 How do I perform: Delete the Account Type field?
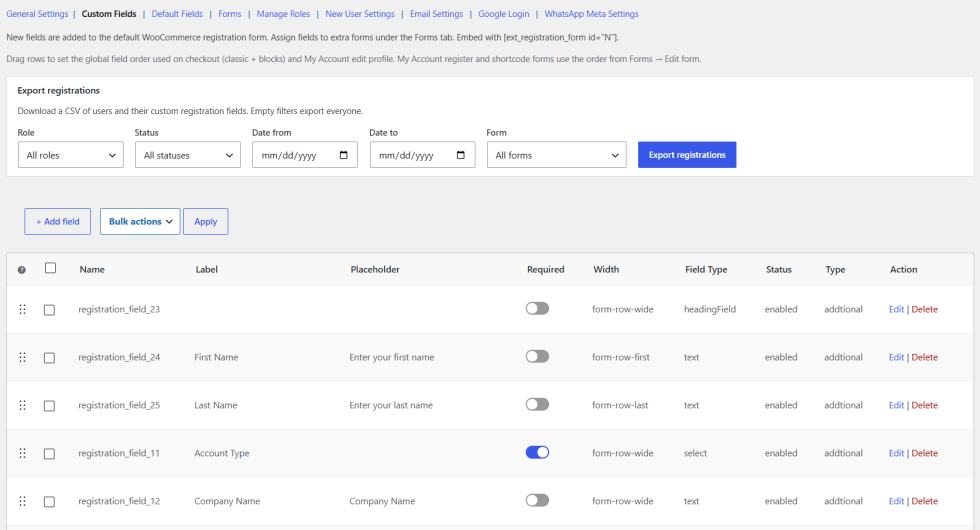tap(924, 453)
